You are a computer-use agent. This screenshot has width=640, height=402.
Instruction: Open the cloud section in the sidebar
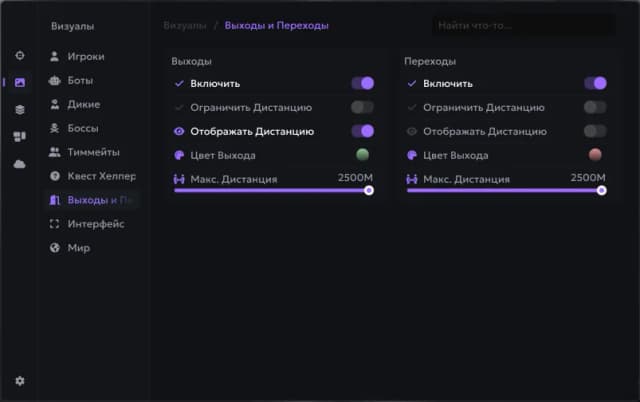click(20, 164)
